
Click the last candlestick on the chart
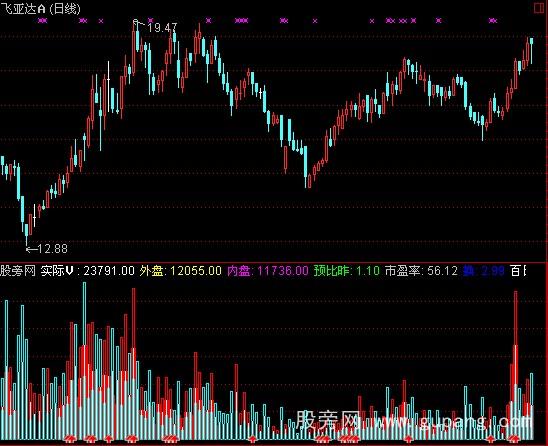coord(532,51)
